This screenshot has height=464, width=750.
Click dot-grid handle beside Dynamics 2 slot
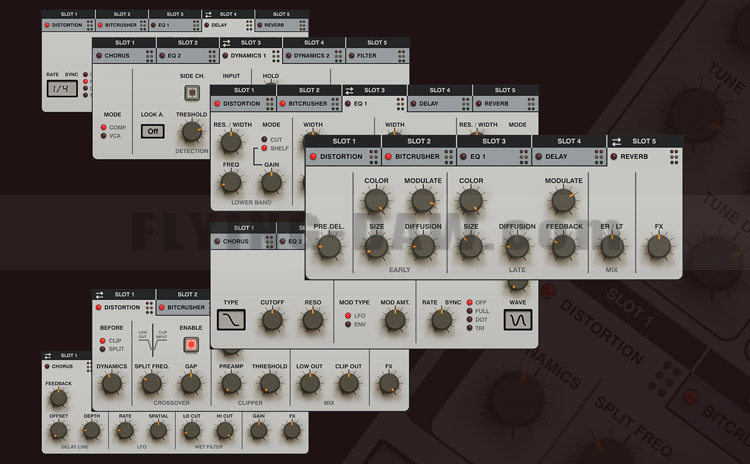pyautogui.click(x=339, y=56)
